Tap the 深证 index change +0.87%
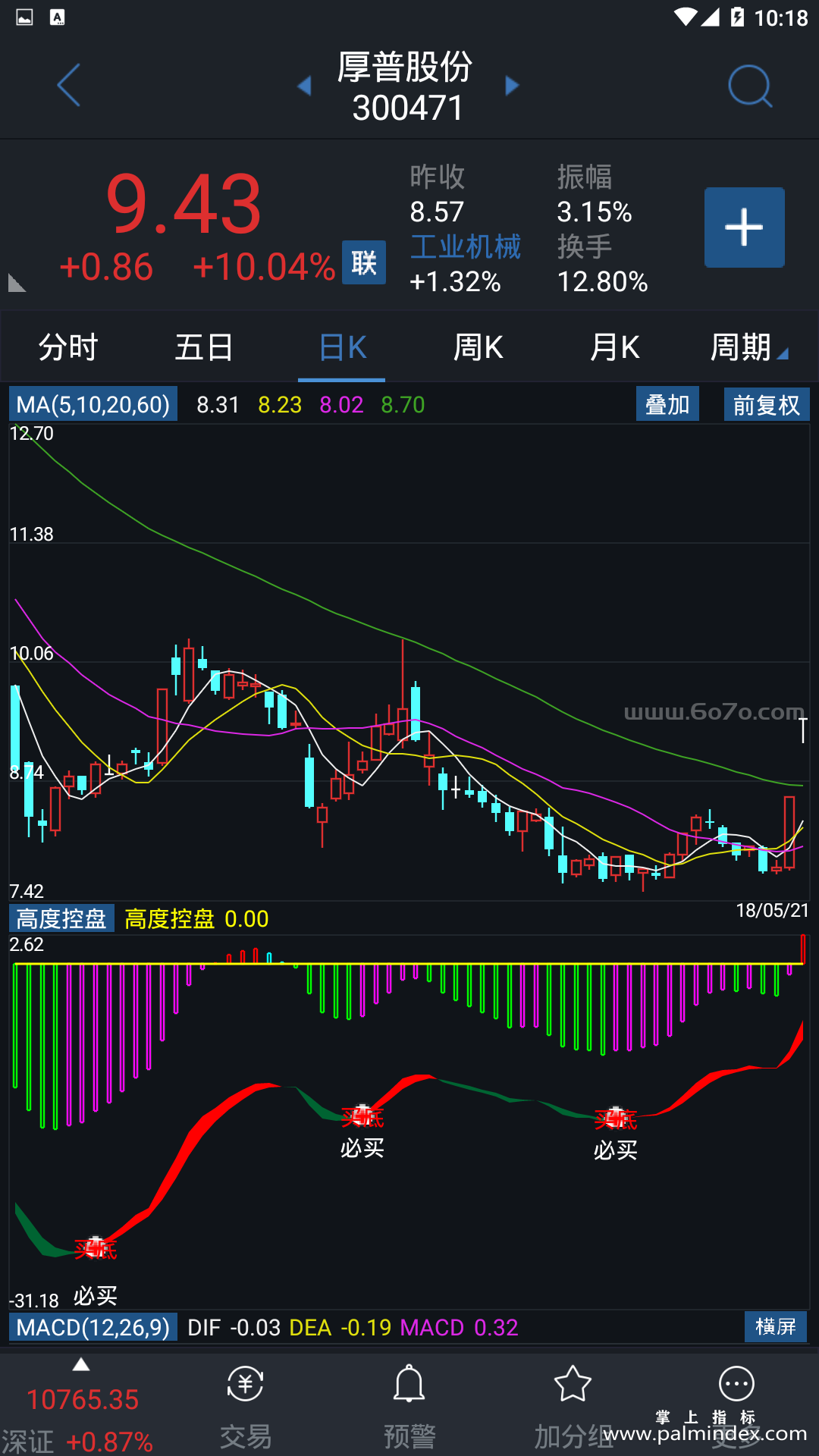Screen dimensions: 819x1456 coord(109,1442)
